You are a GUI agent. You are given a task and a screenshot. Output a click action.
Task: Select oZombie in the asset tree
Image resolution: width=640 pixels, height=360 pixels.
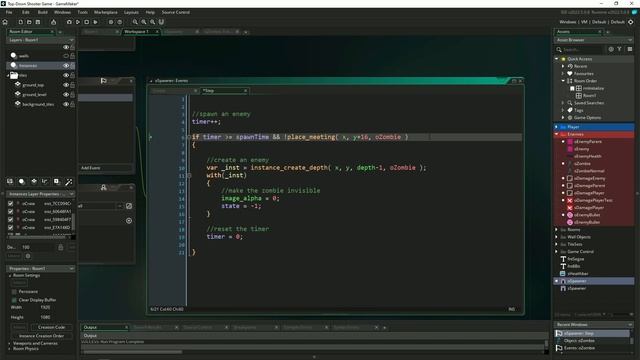click(582, 164)
